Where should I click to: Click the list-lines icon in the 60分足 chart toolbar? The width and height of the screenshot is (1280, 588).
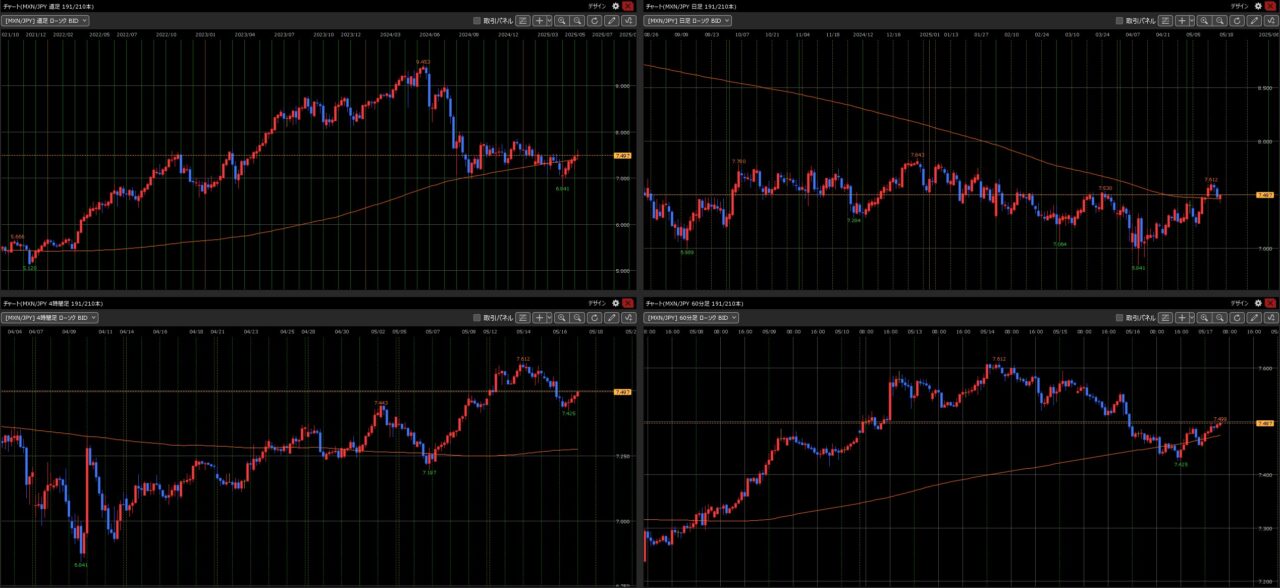1166,317
